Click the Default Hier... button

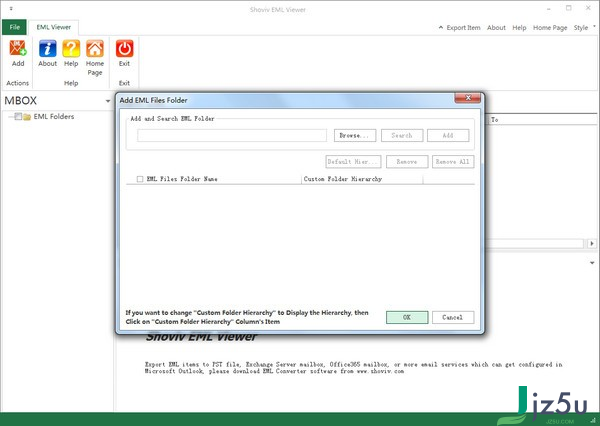coord(353,162)
